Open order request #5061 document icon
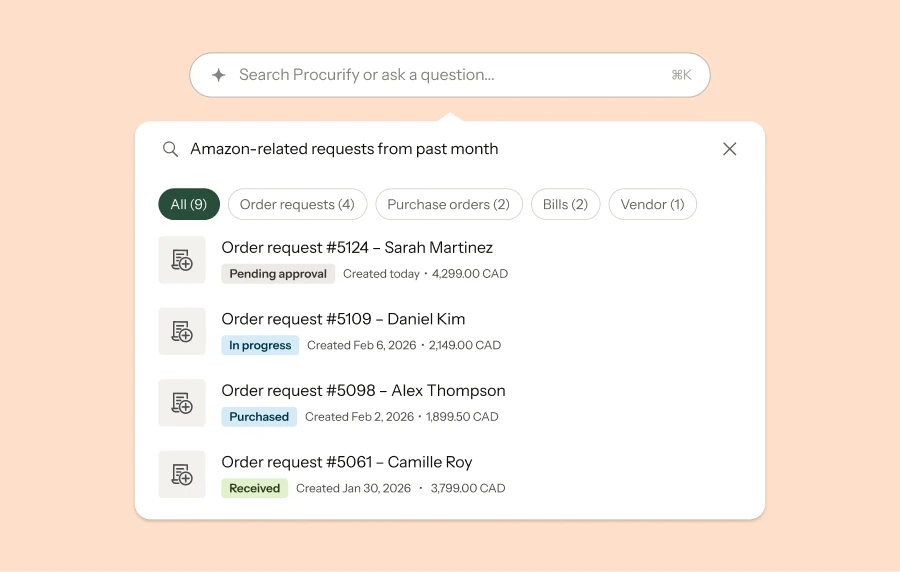 coord(182,474)
